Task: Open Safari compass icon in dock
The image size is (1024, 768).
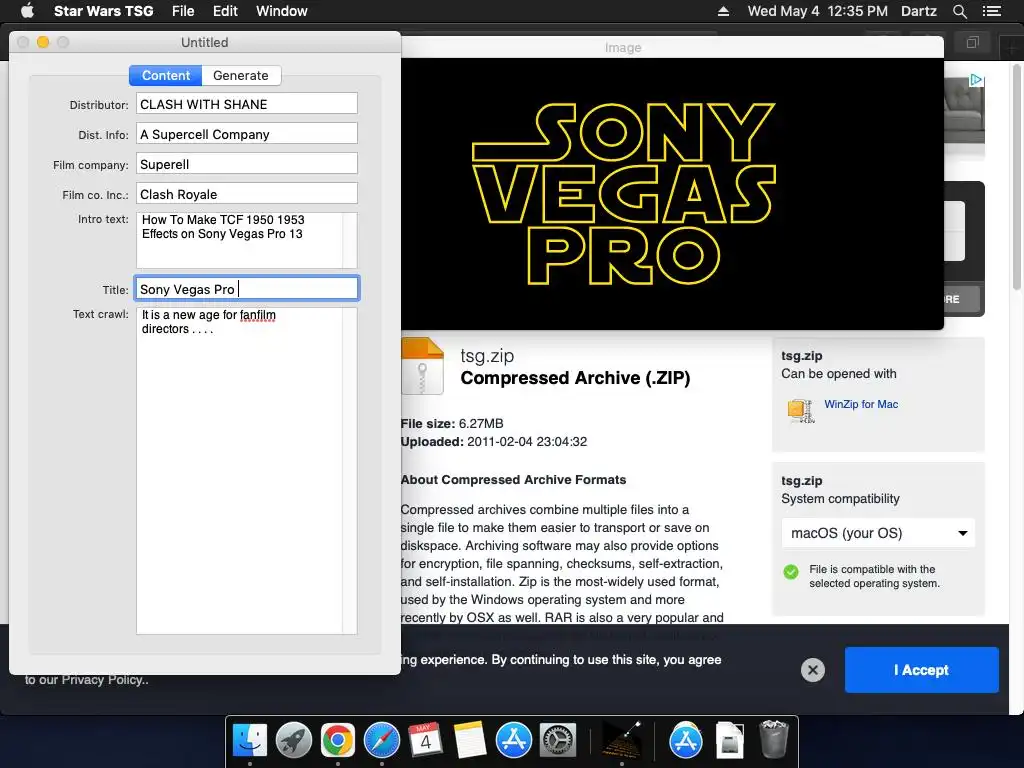Action: [381, 741]
